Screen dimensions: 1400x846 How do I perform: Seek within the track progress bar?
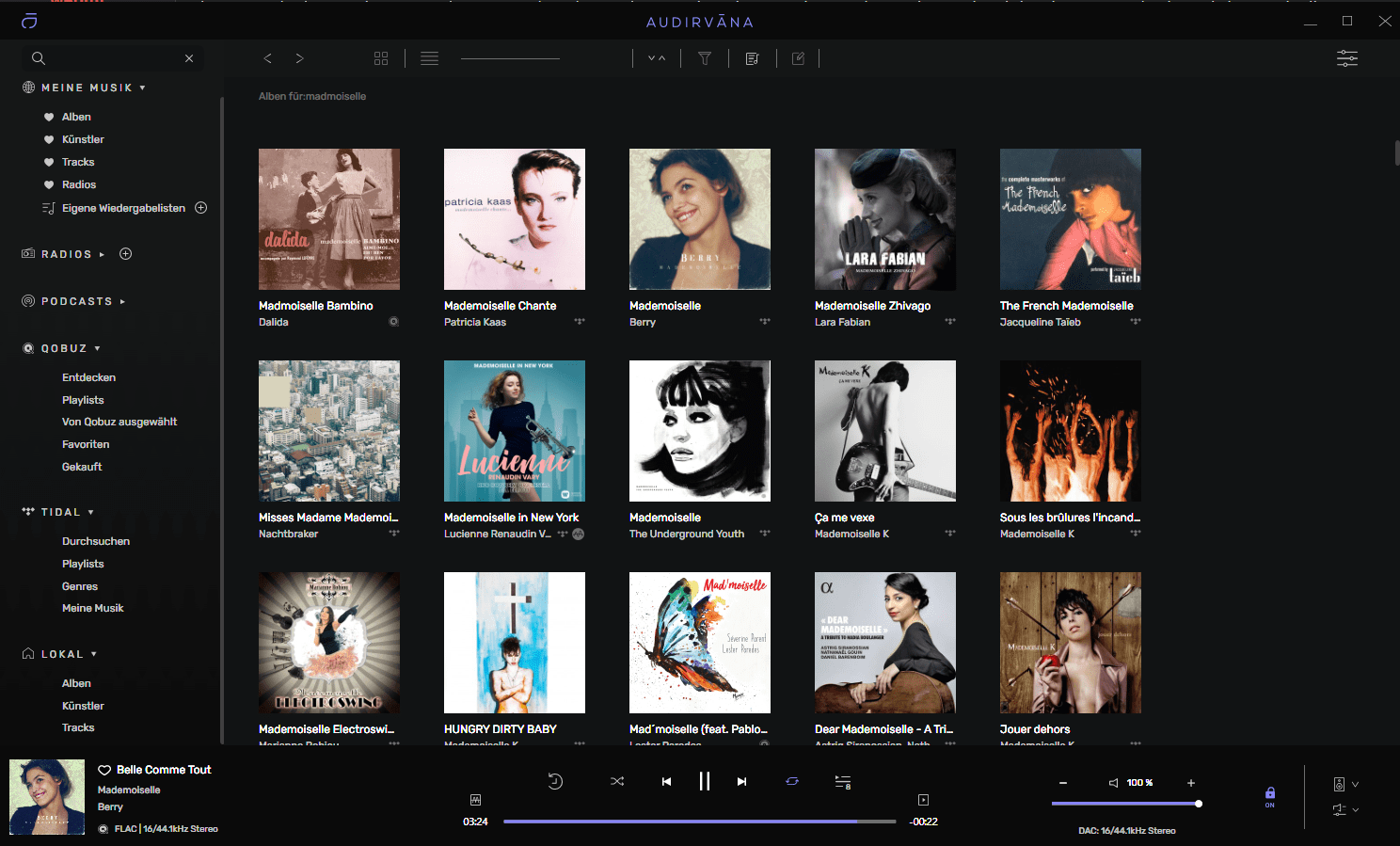pos(699,822)
